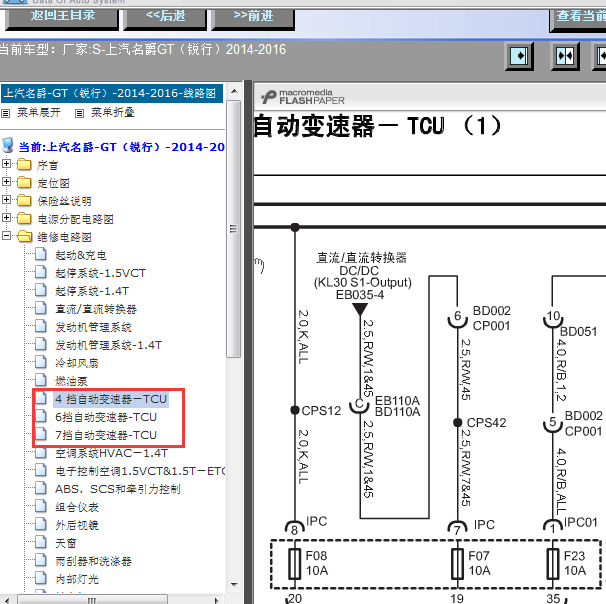Expand the 保险丝说明 folder node

(x=6, y=200)
